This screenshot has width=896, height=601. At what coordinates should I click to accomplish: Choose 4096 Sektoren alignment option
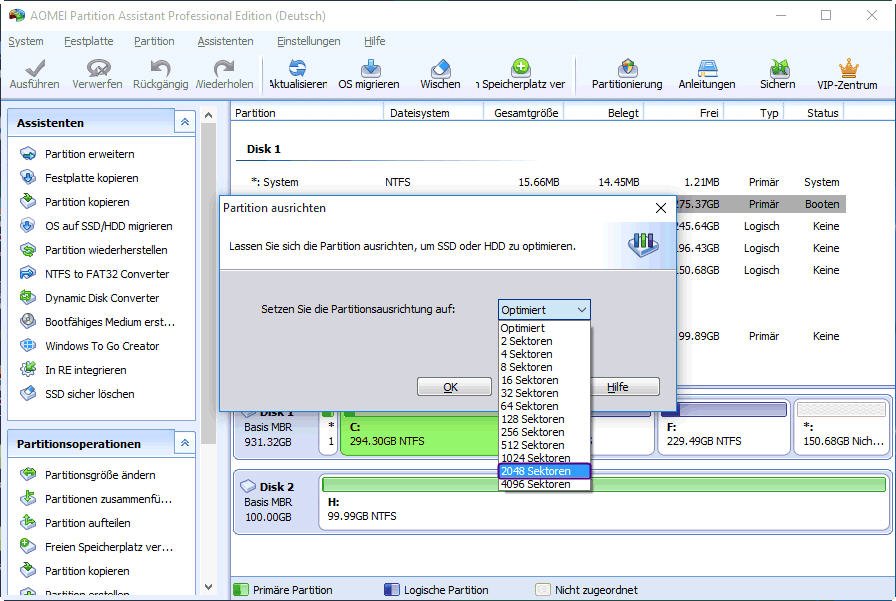(x=544, y=484)
